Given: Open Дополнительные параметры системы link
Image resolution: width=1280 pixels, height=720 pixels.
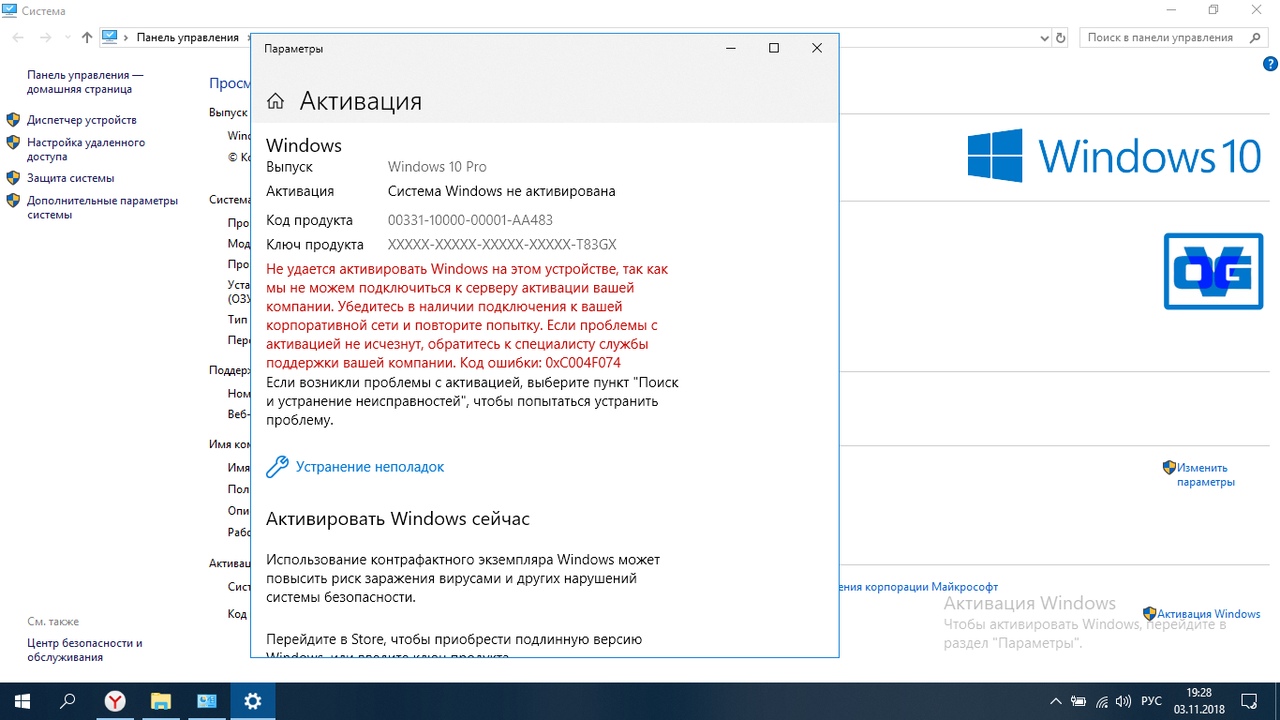Looking at the screenshot, I should tap(102, 207).
